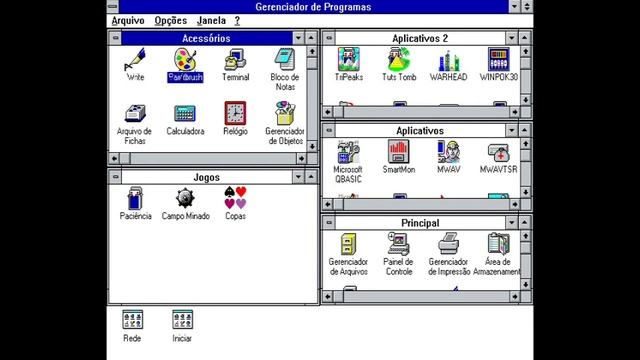Open Painel de Controle icon
Image resolution: width=640 pixels, height=360 pixels.
[399, 244]
